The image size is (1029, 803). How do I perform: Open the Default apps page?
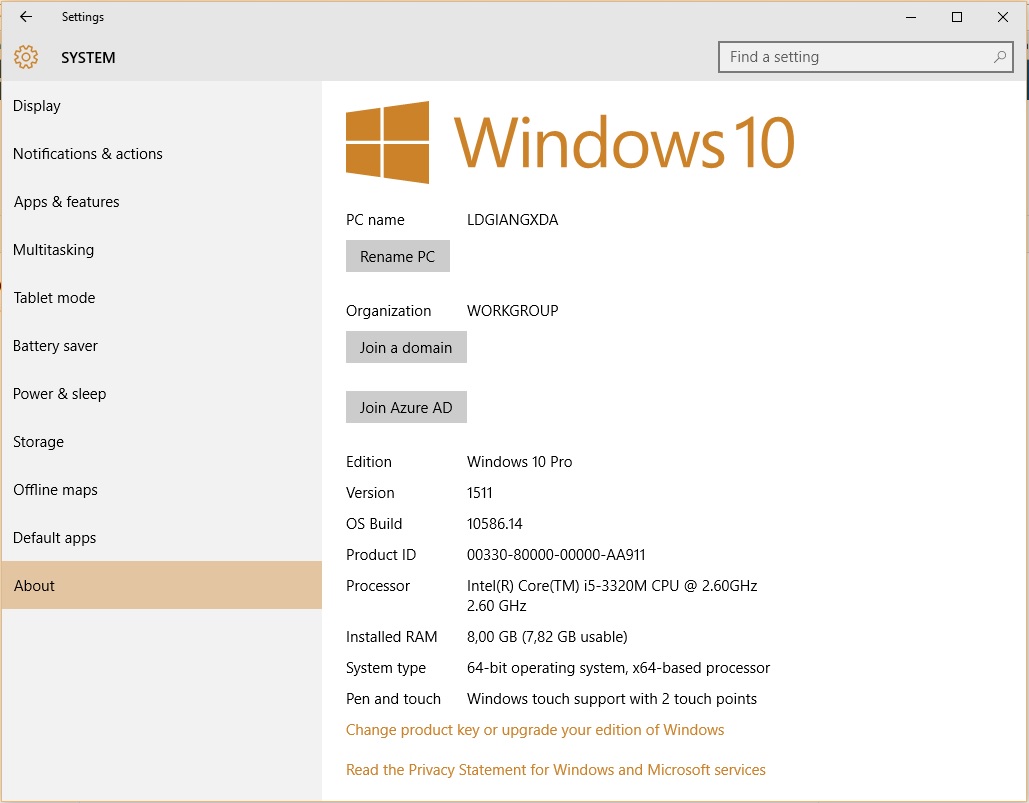(x=57, y=537)
